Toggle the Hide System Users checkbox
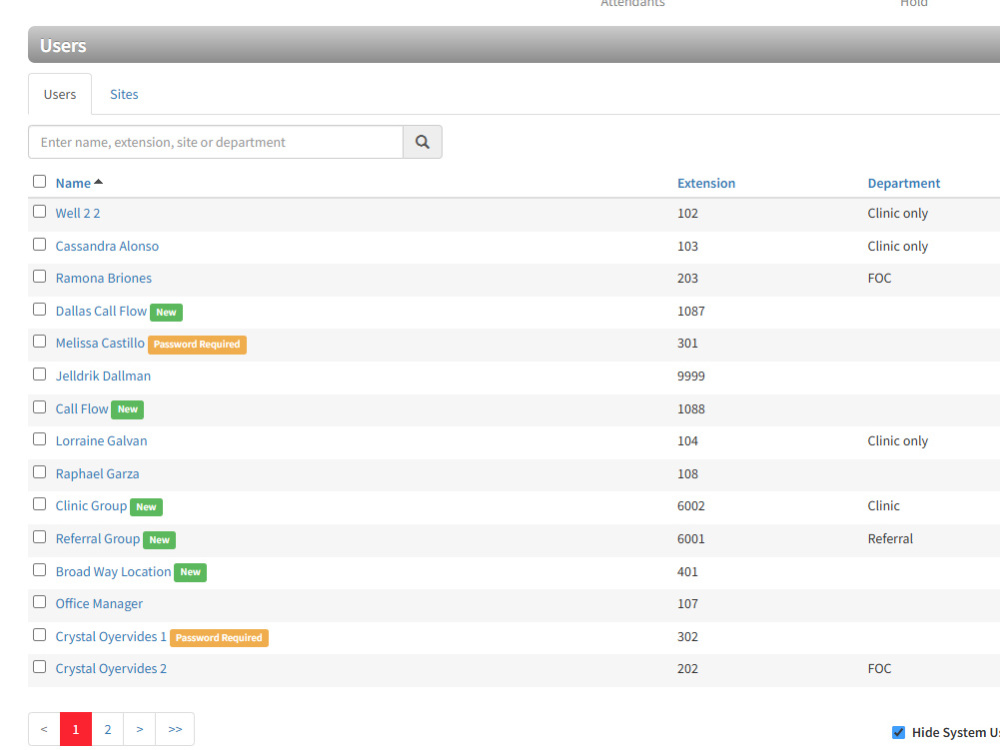The image size is (1000, 750). pyautogui.click(x=898, y=732)
